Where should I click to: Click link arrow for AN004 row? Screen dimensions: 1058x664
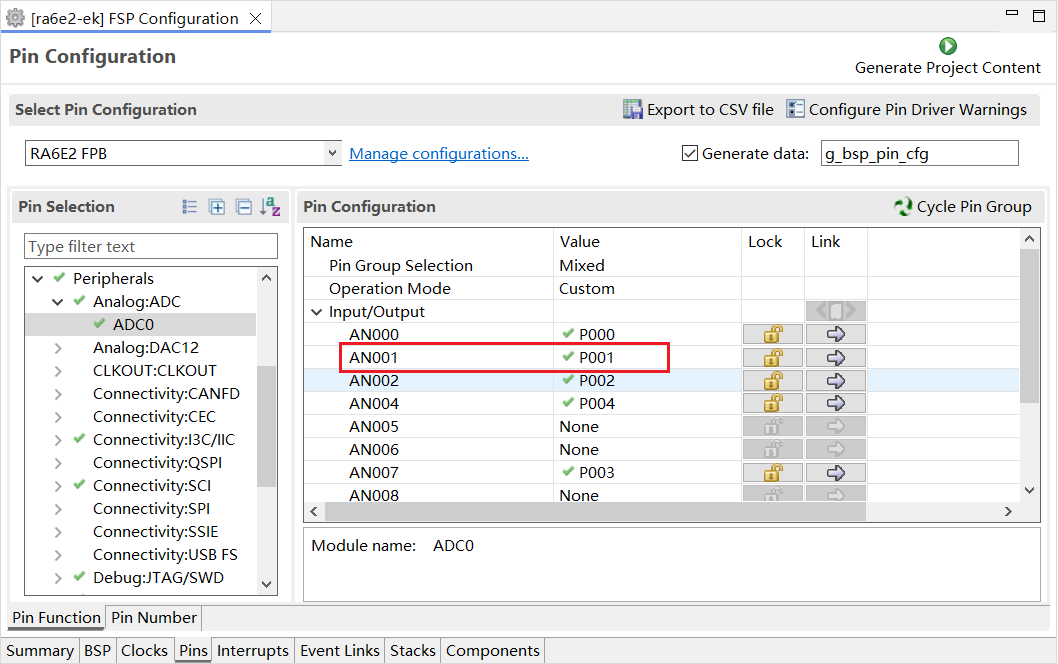pyautogui.click(x=835, y=403)
